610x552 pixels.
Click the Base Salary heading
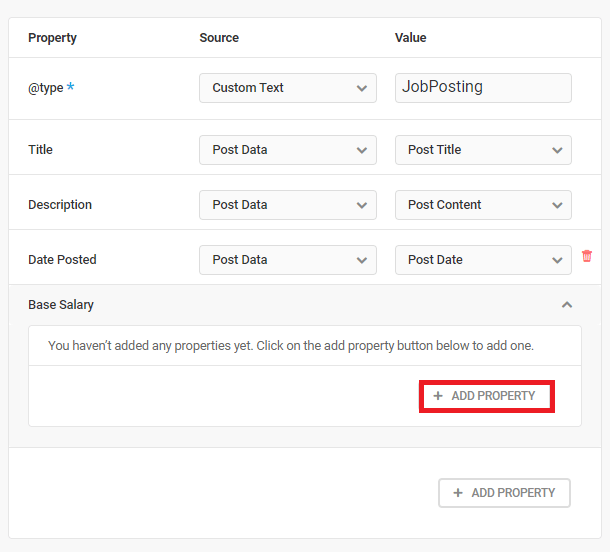(x=61, y=305)
